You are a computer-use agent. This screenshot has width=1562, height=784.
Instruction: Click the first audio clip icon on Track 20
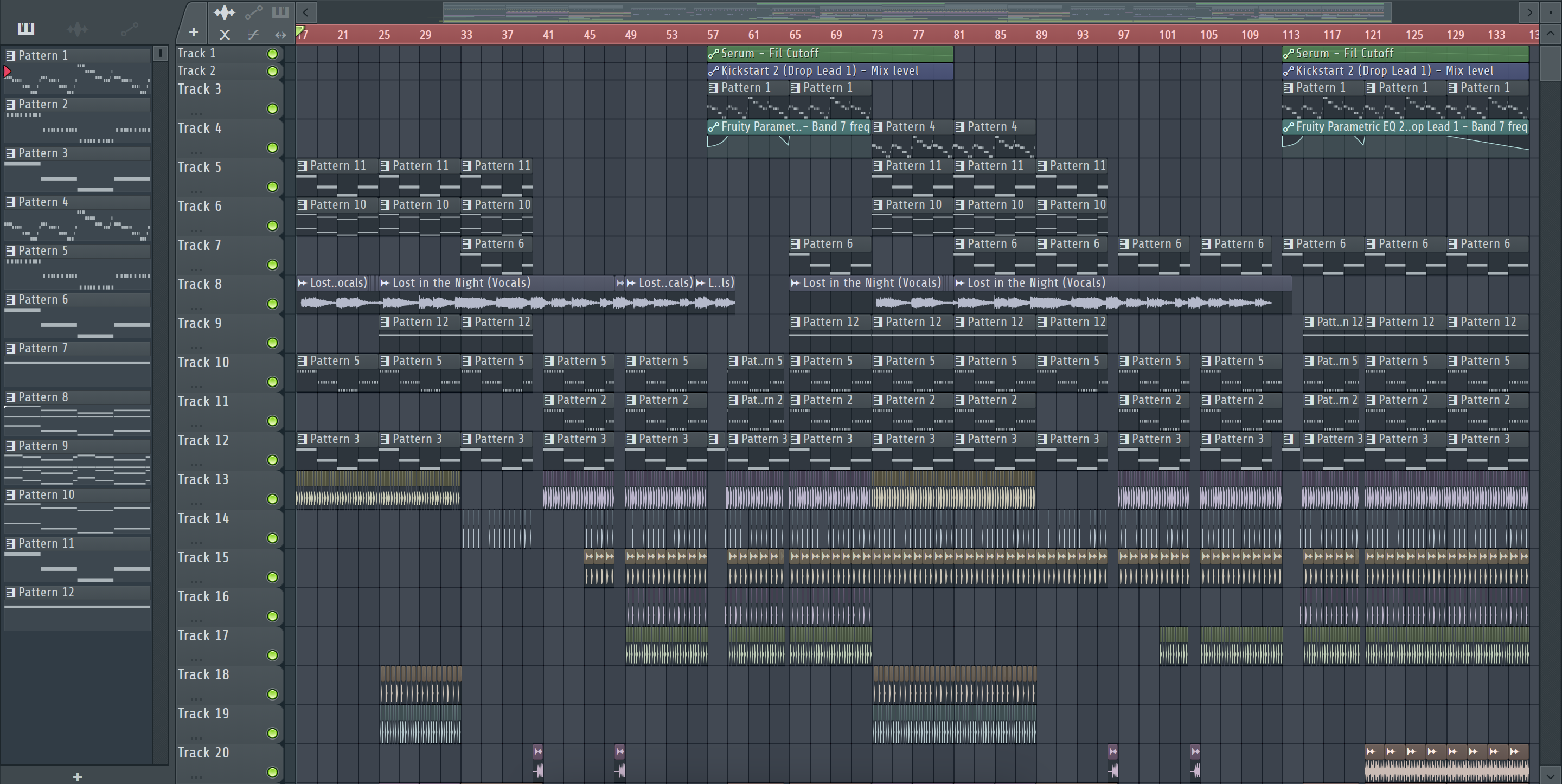(x=538, y=751)
